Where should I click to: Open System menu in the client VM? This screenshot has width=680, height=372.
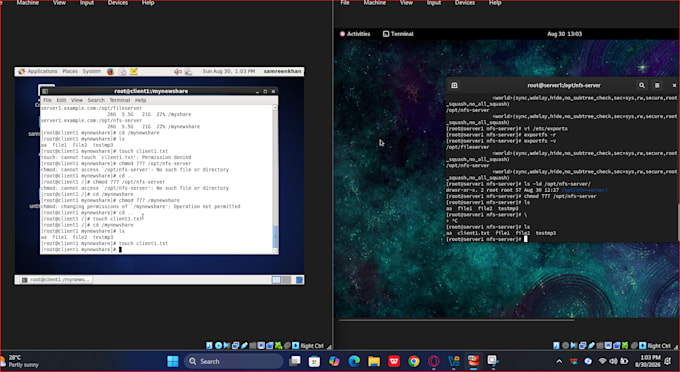[92, 71]
